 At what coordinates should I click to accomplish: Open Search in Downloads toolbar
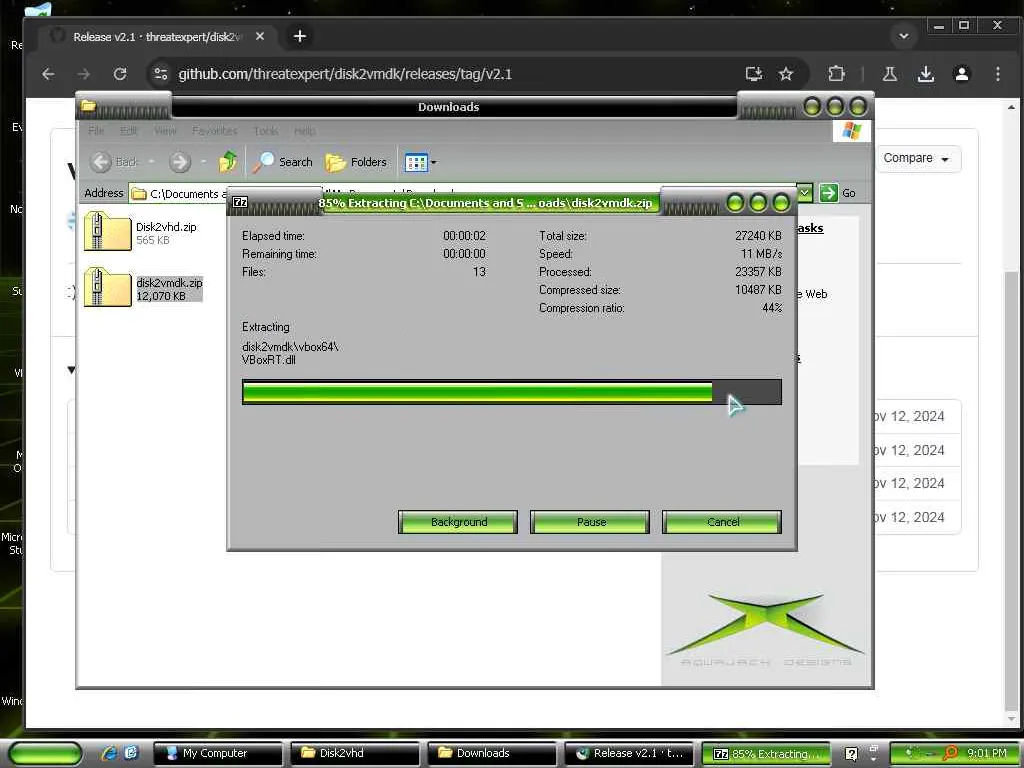tap(283, 162)
